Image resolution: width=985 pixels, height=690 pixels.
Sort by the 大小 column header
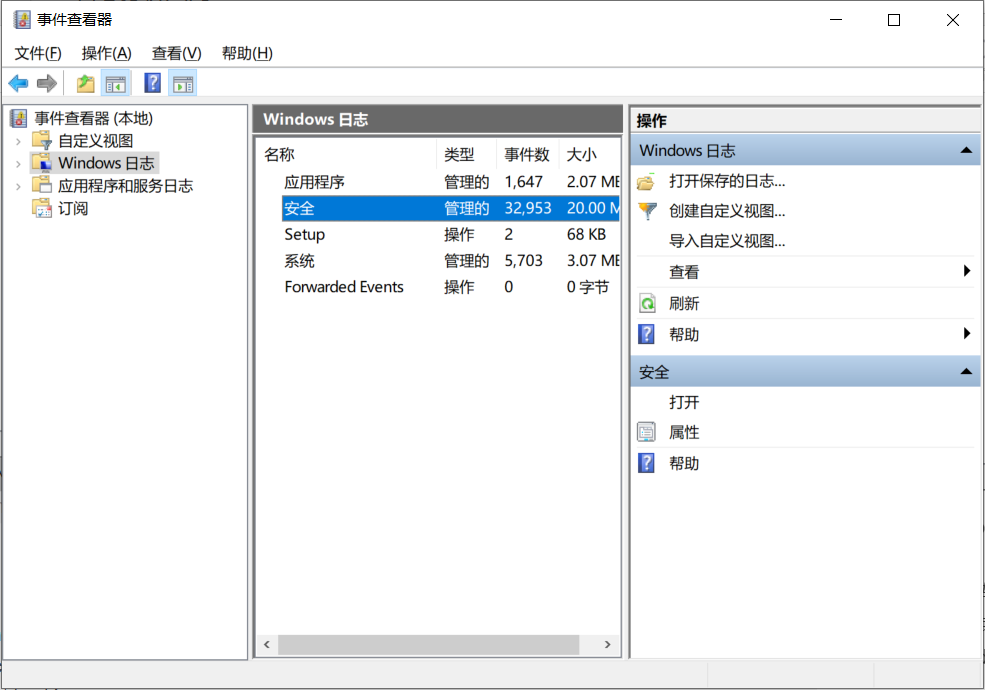coord(589,155)
